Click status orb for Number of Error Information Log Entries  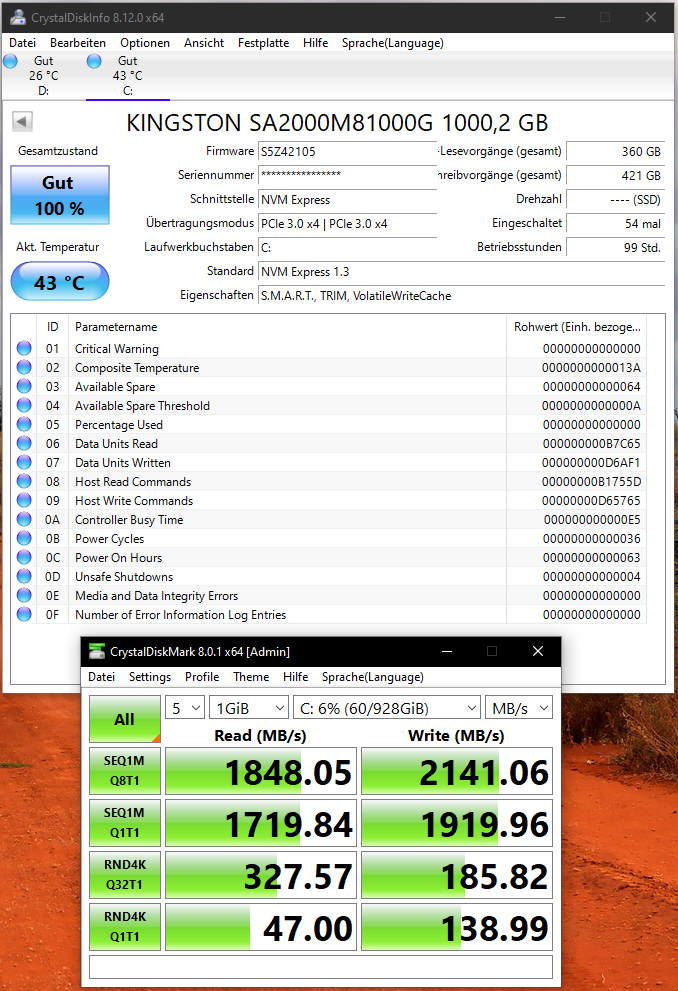[x=24, y=614]
